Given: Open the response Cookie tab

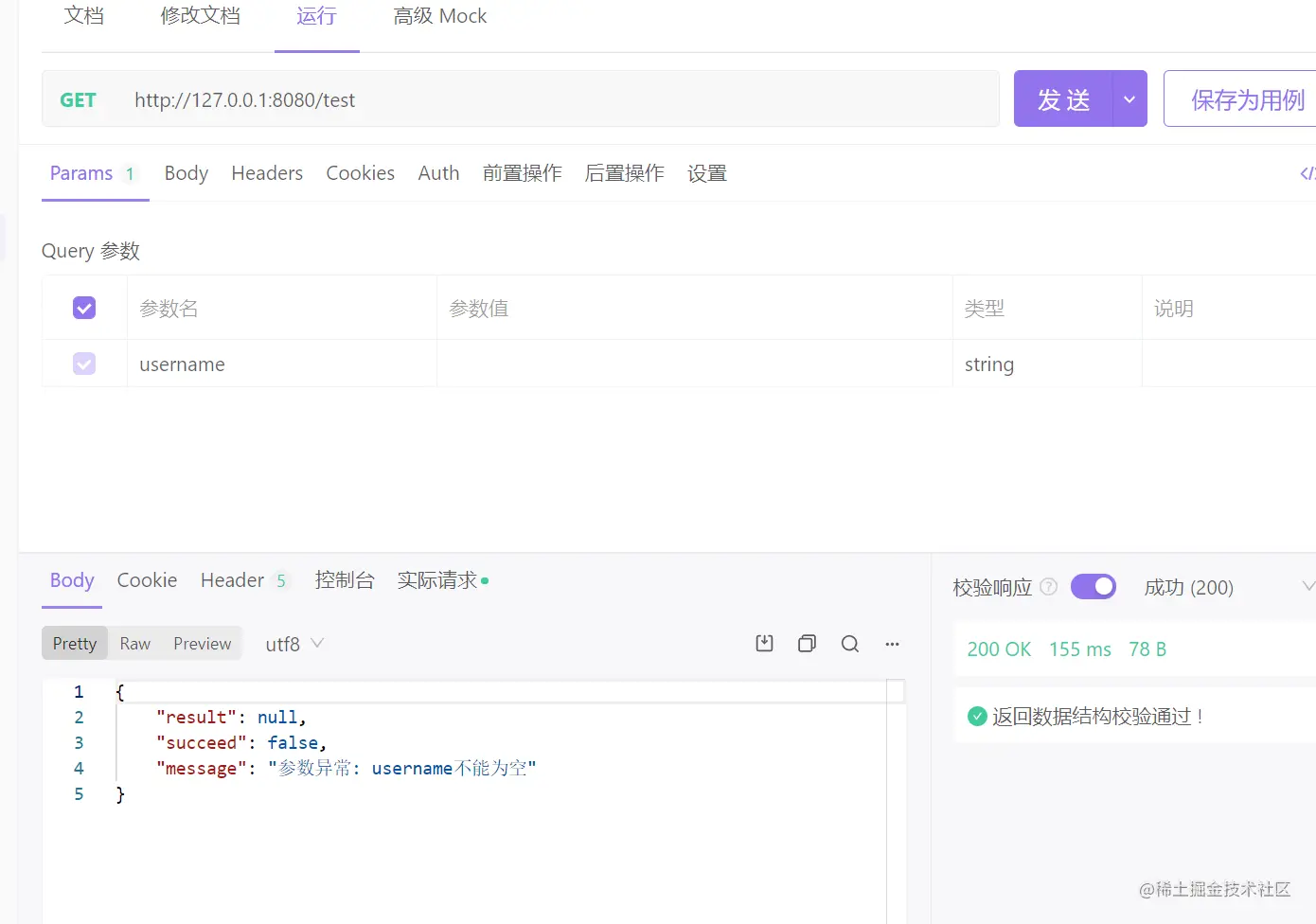Looking at the screenshot, I should (x=147, y=580).
